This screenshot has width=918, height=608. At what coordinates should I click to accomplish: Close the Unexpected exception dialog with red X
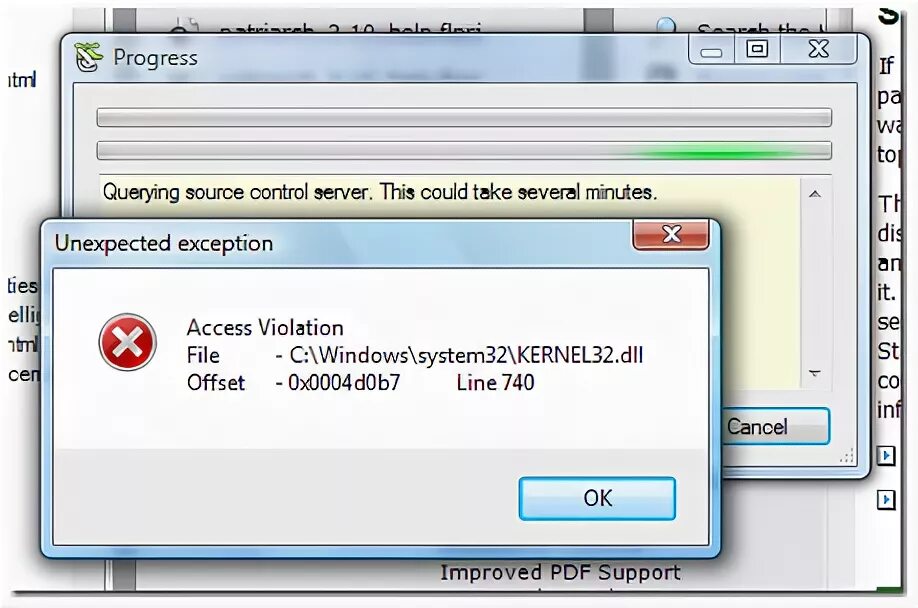point(671,234)
